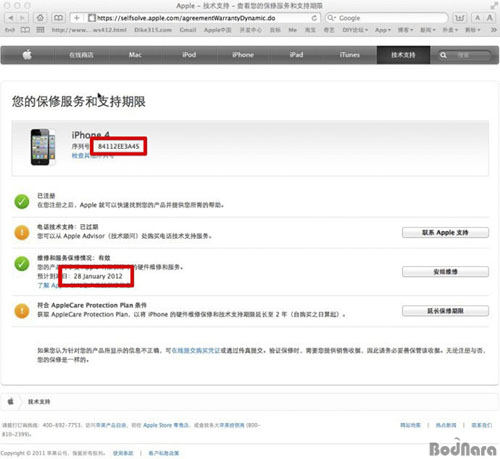Open the iPod navigation tab
Screen dimensions: 500x459
pos(189,55)
